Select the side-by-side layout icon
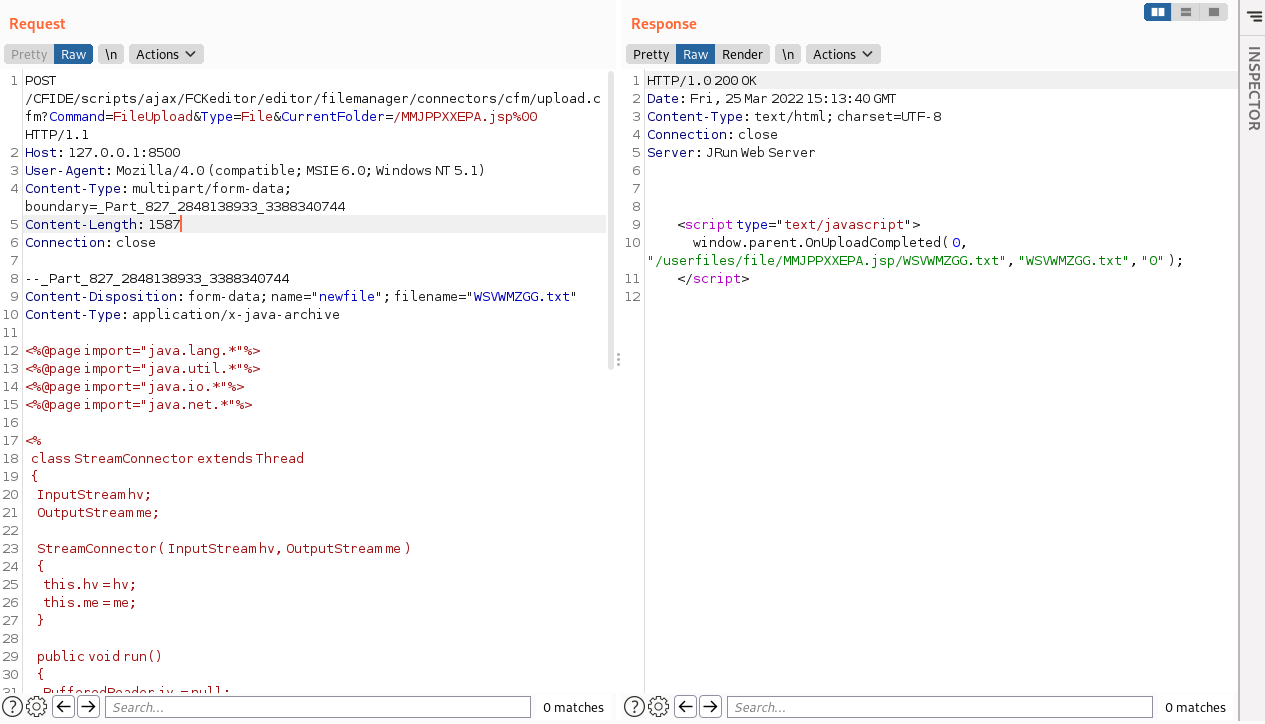Image resolution: width=1265 pixels, height=724 pixels. (x=1158, y=12)
